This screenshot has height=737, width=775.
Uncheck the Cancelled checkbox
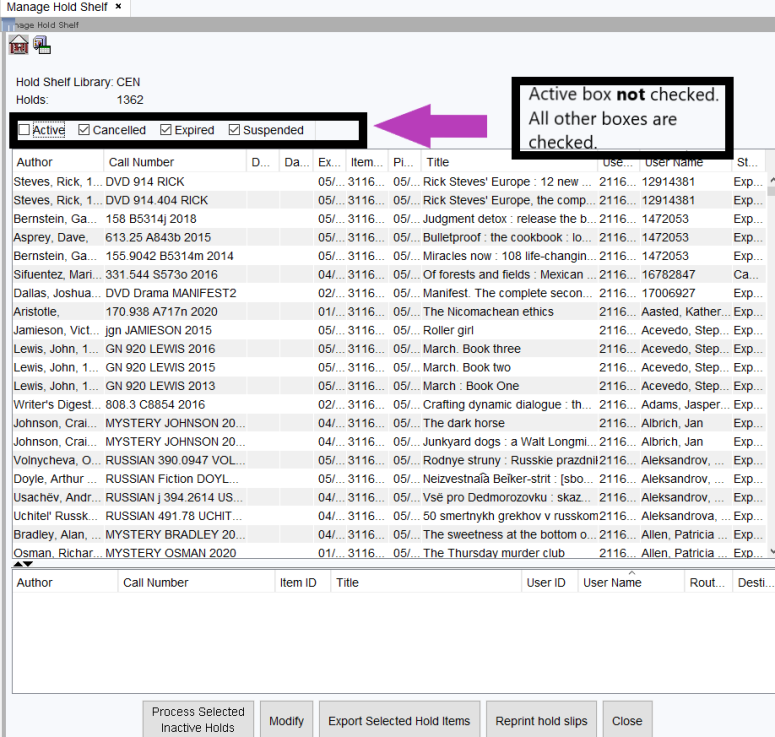click(x=84, y=130)
